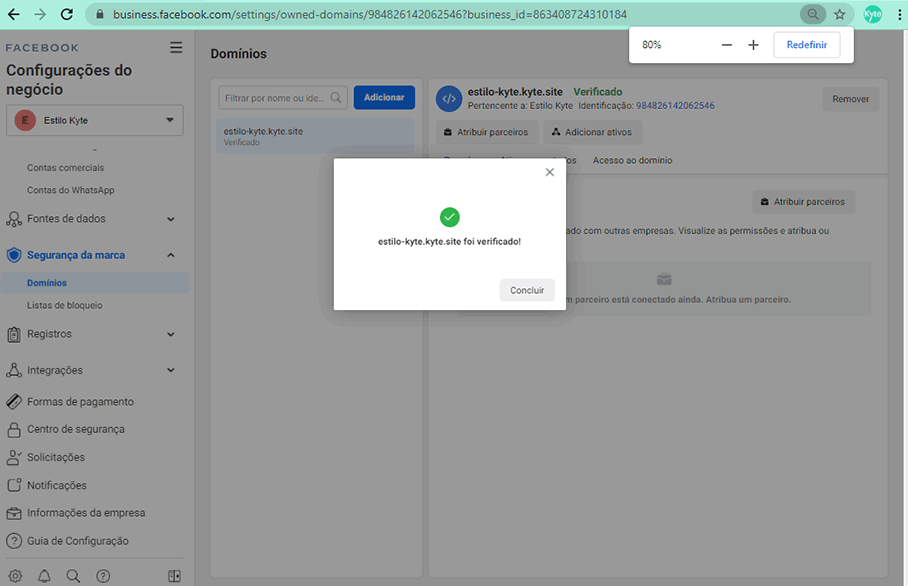Click the Fontes de dados icon
The width and height of the screenshot is (908, 586).
tap(14, 219)
